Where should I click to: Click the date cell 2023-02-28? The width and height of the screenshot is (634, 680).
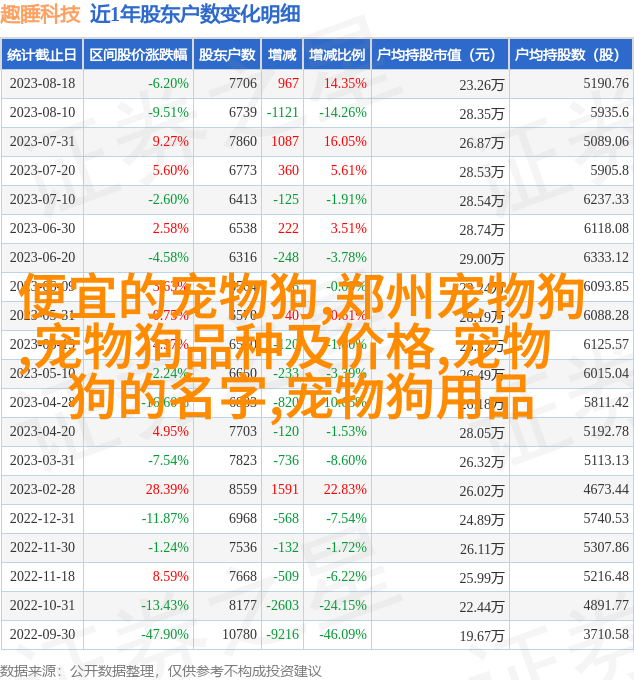point(42,490)
